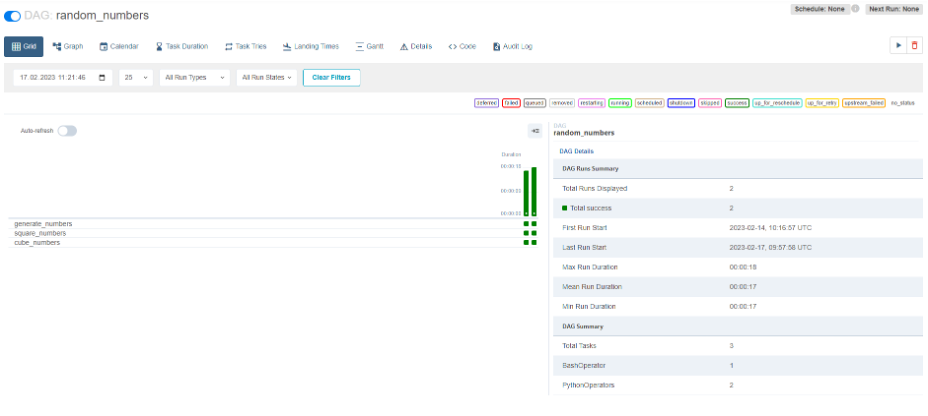Open the Graph view tab
Image resolution: width=928 pixels, height=416 pixels.
pyautogui.click(x=67, y=46)
